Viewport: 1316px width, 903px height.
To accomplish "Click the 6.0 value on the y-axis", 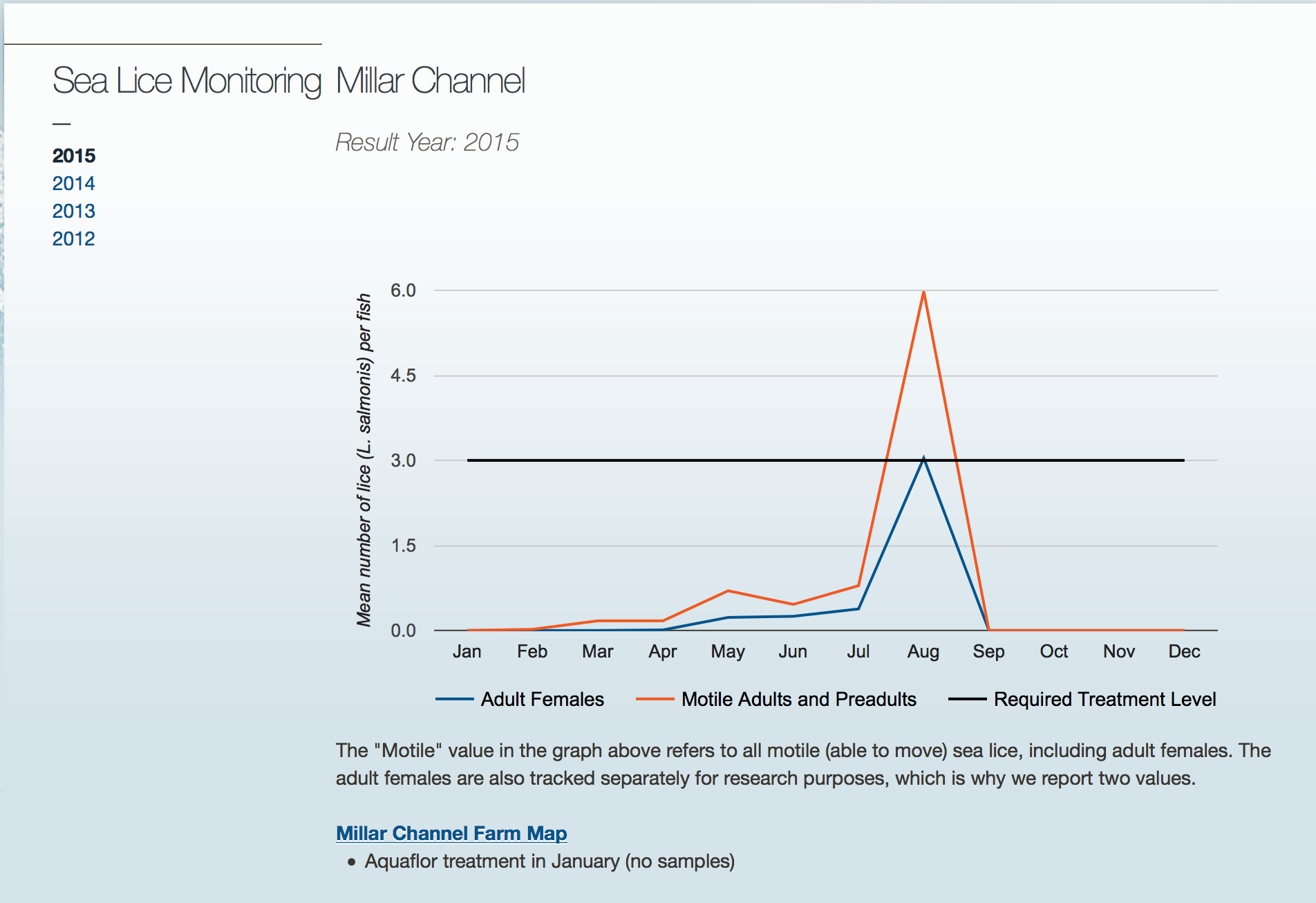I will 403,290.
